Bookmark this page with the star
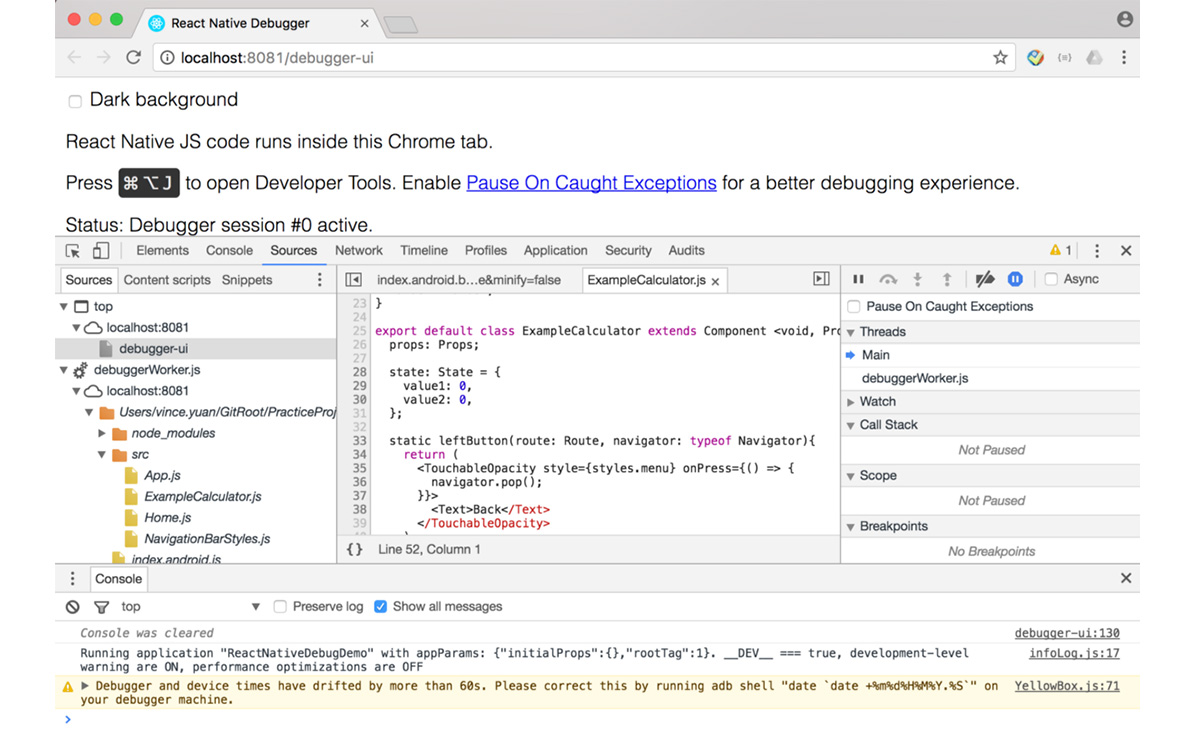Image resolution: width=1200 pixels, height=730 pixels. click(1000, 58)
